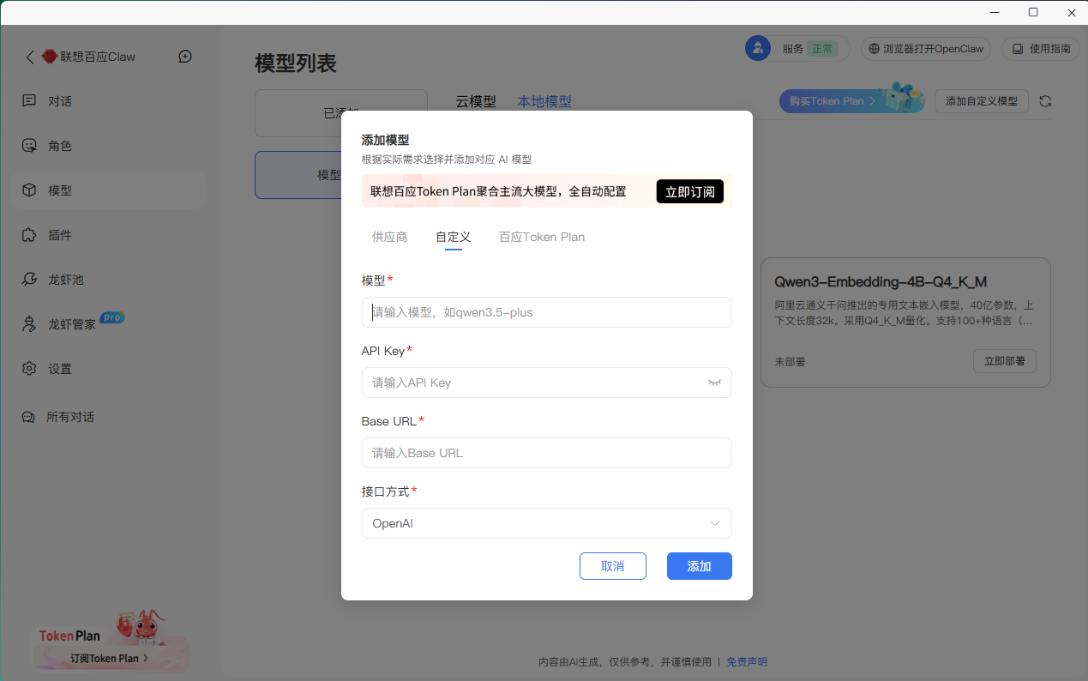Click the Qwen3-Embedding-4B-Q4_K_M card title
The height and width of the screenshot is (681, 1088).
[x=880, y=282]
